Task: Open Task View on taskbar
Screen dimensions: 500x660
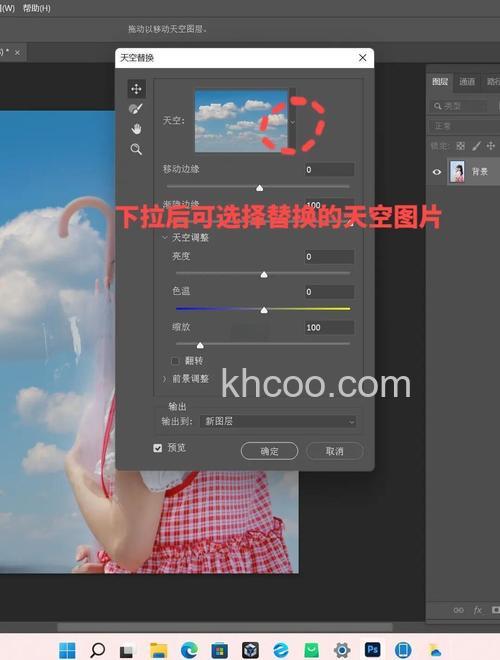Action: pos(126,651)
